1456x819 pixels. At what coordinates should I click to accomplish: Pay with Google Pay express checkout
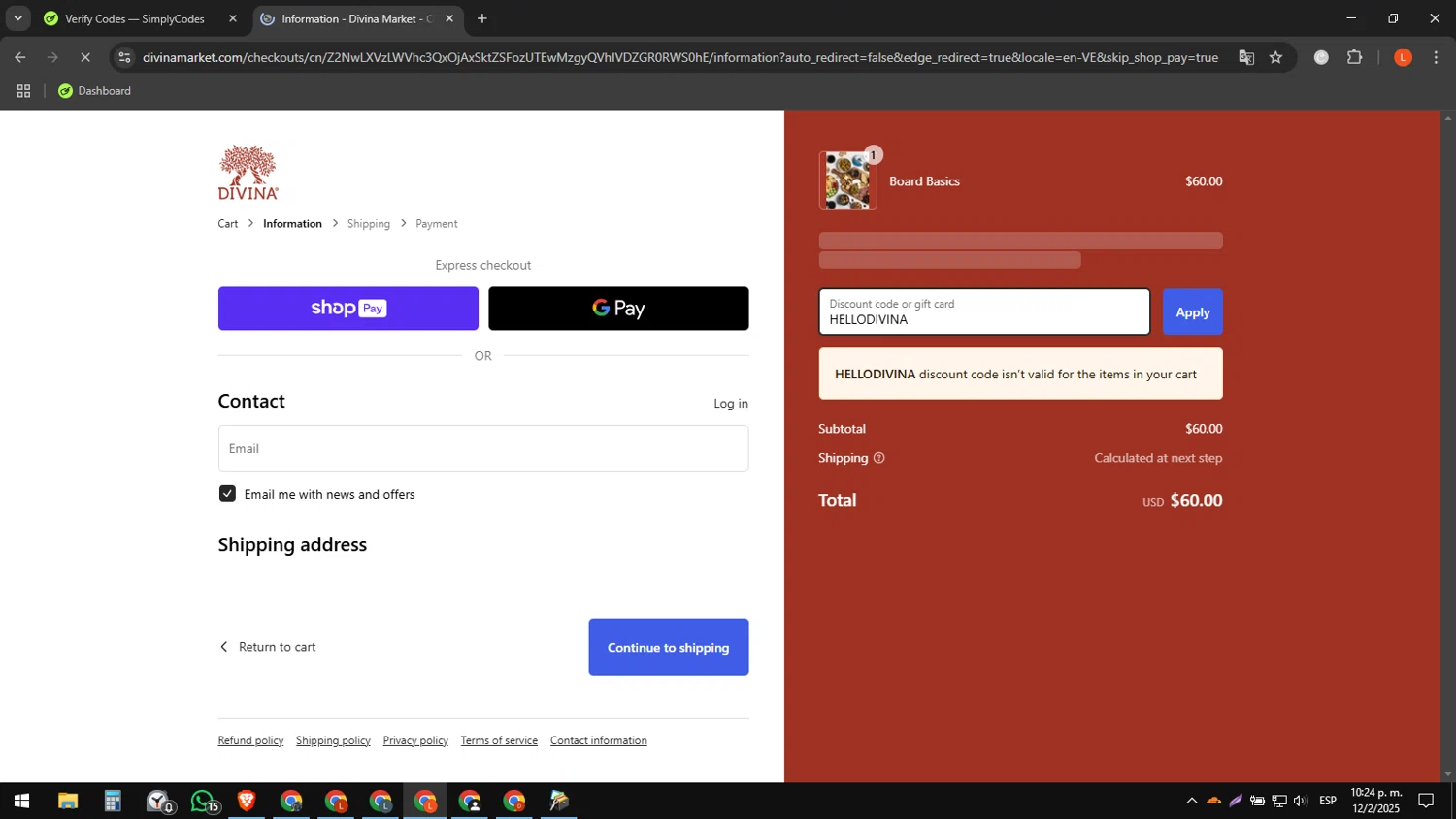pyautogui.click(x=618, y=309)
